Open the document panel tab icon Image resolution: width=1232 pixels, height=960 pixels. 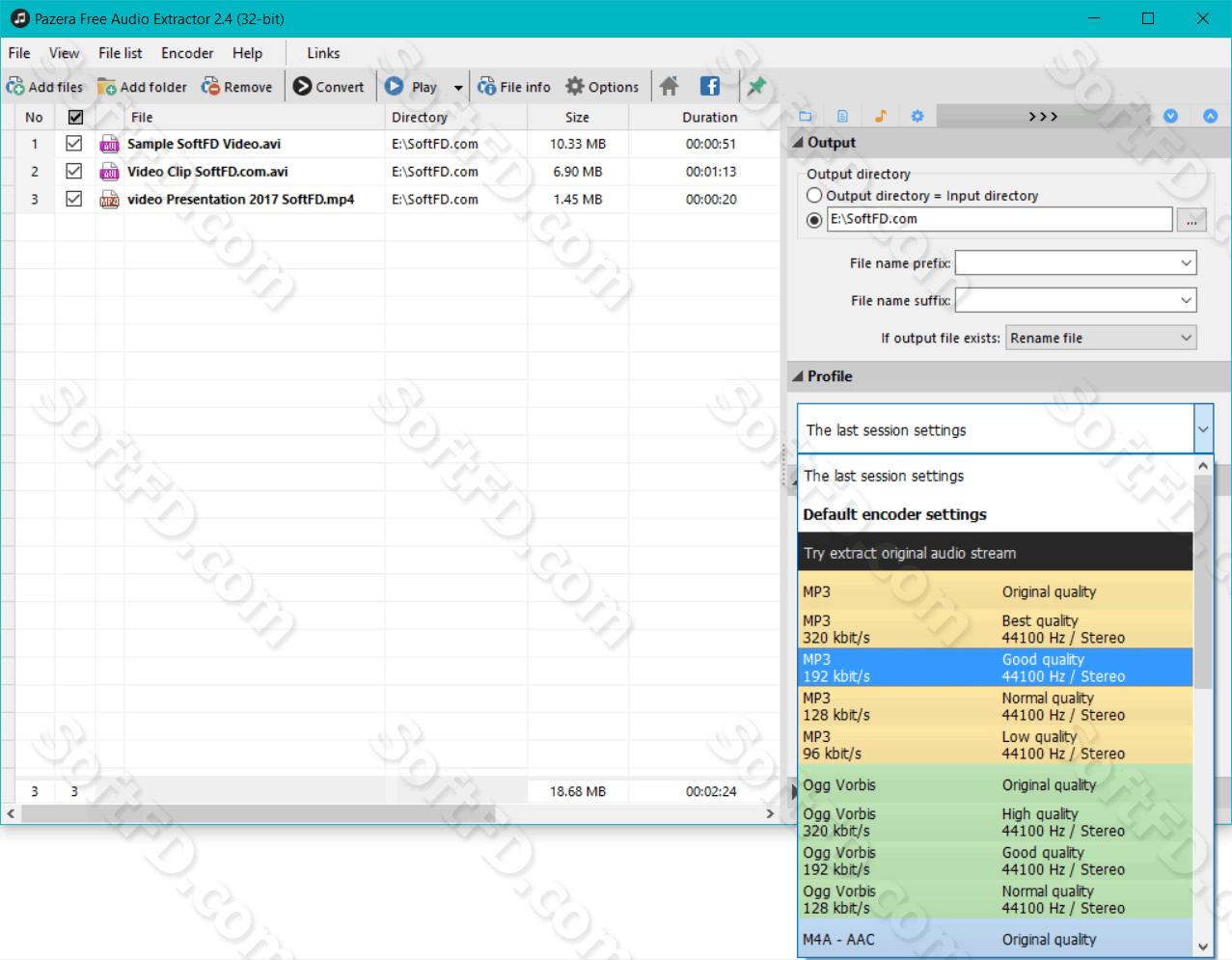click(842, 116)
